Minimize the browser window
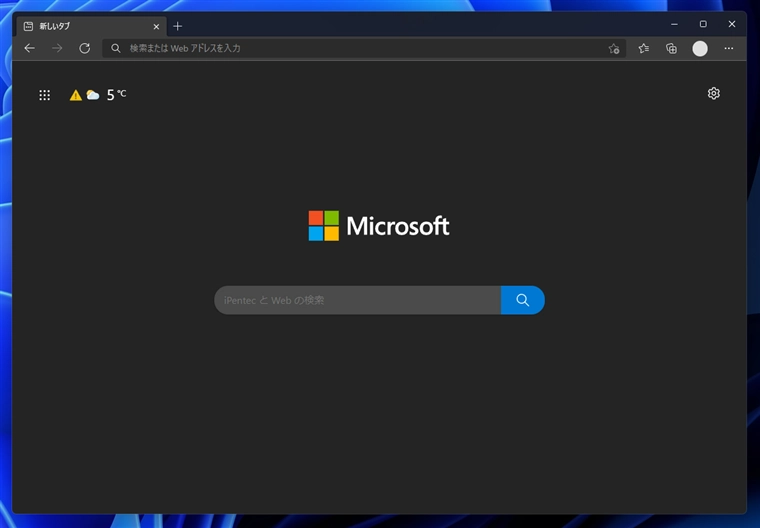The height and width of the screenshot is (528, 760). (x=674, y=24)
